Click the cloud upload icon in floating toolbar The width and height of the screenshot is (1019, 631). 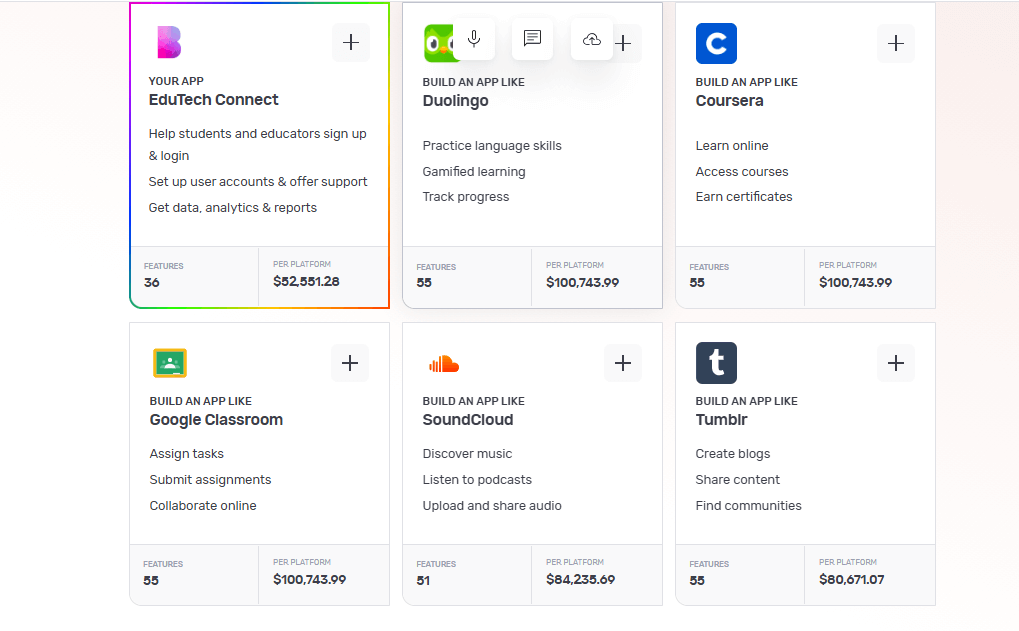click(591, 39)
